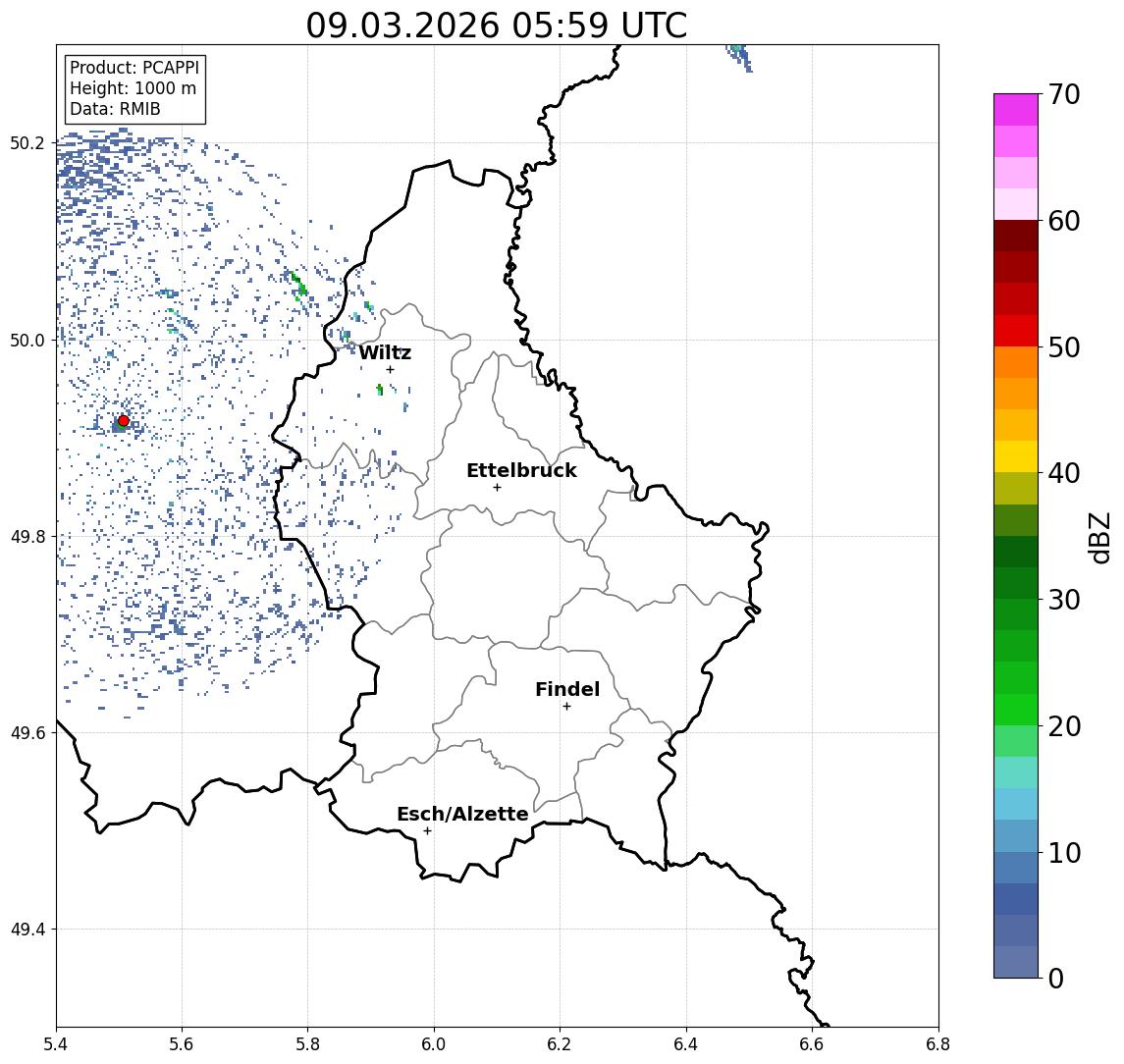
Task: Click the Wiltz station cross marker
Action: [390, 369]
